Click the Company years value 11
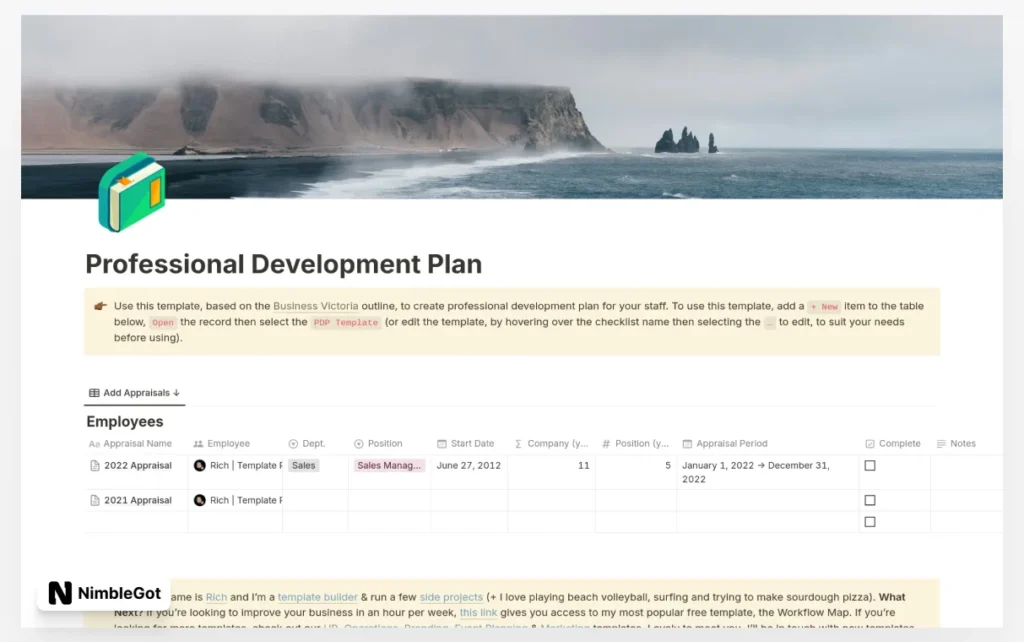 (x=584, y=466)
